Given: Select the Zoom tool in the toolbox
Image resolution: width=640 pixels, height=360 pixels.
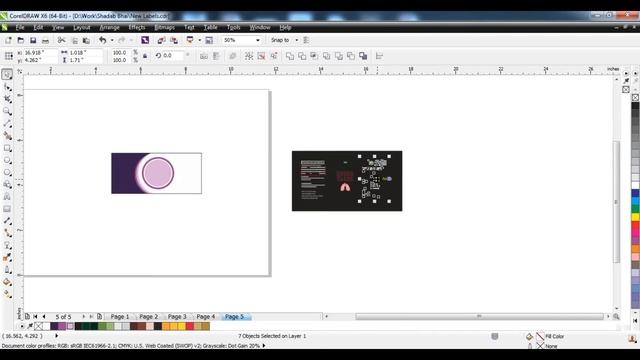Looking at the screenshot, I should pyautogui.click(x=7, y=111).
